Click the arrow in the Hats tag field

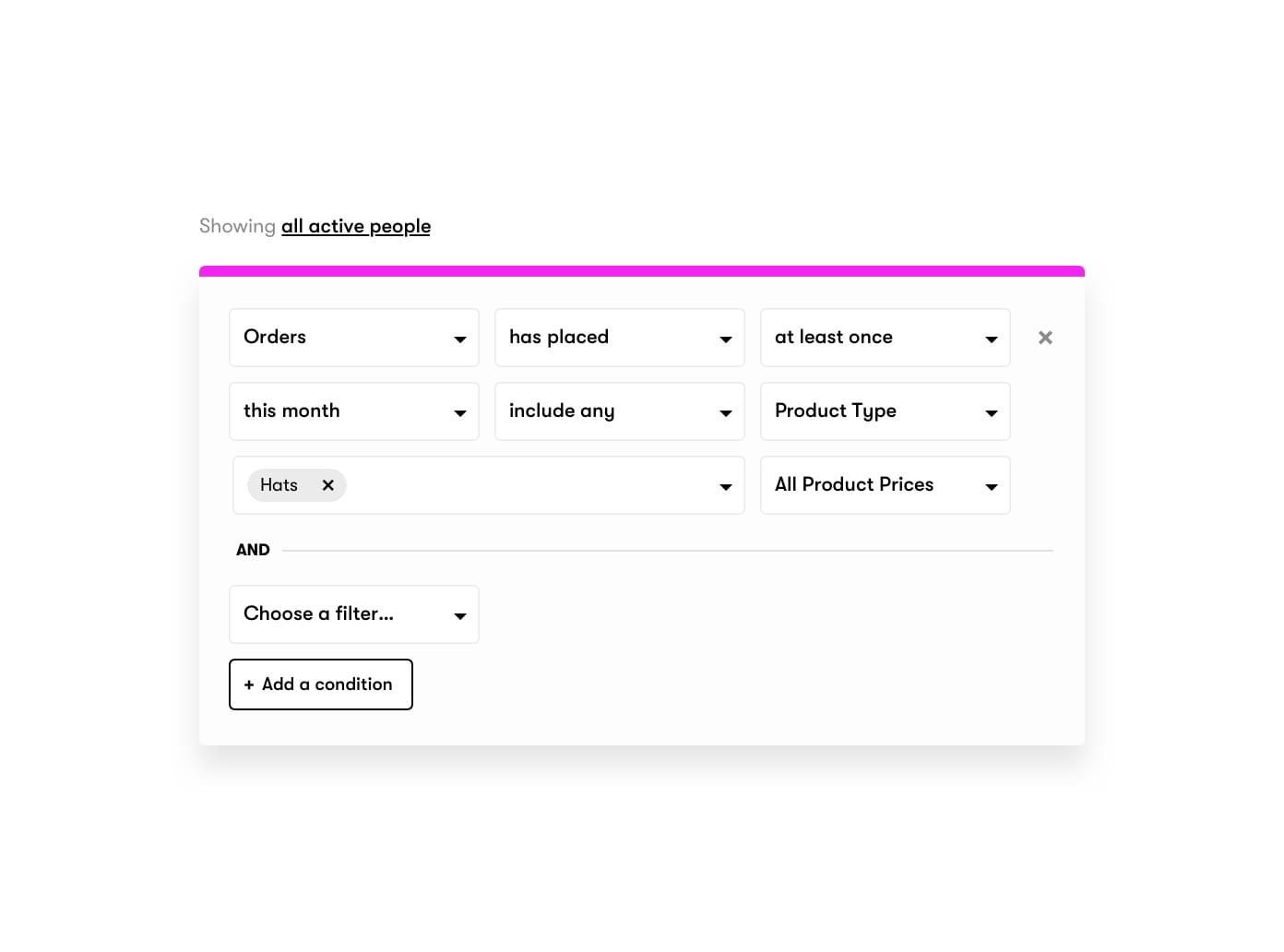click(726, 487)
